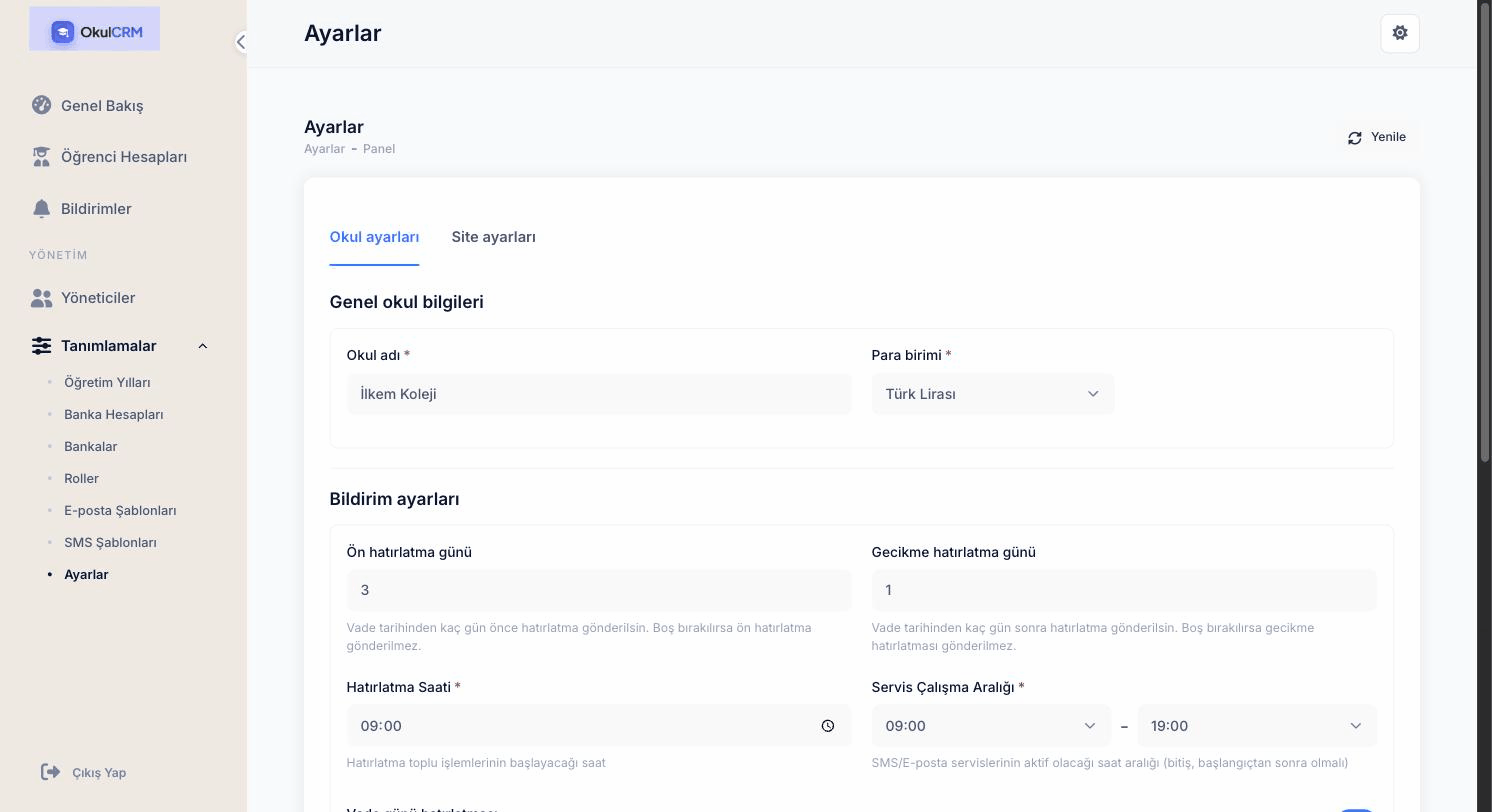The height and width of the screenshot is (812, 1492).
Task: Open Öğrenci Hesapları in sidebar
Action: click(x=124, y=156)
